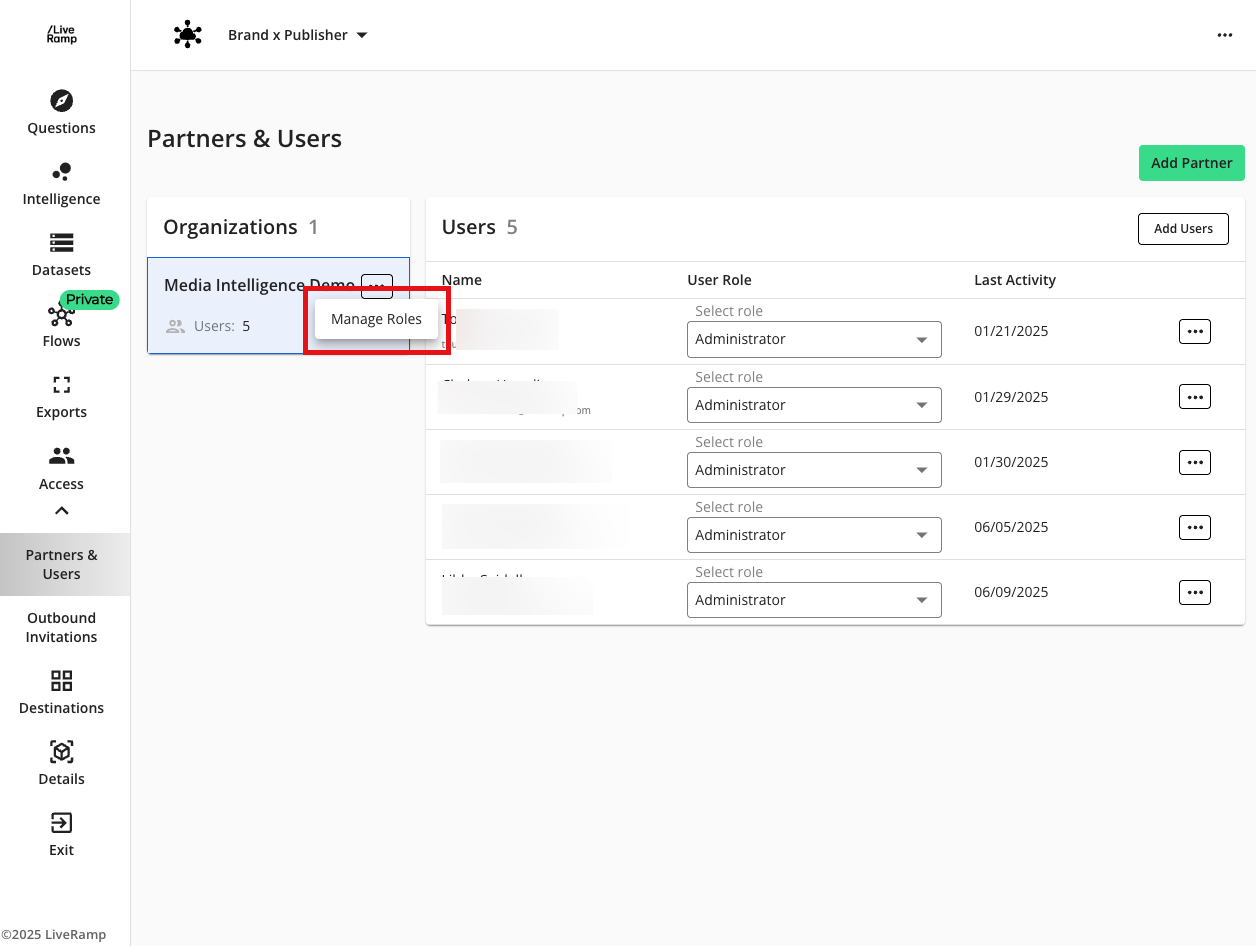Select Manage Roles menu option
Image resolution: width=1256 pixels, height=946 pixels.
point(376,319)
